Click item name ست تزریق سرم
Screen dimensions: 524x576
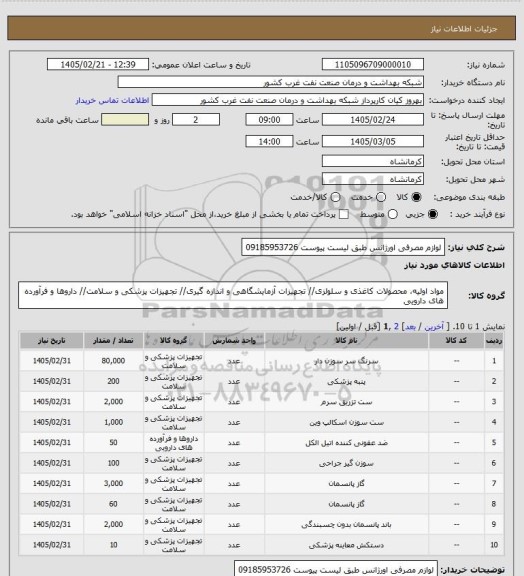coord(346,402)
